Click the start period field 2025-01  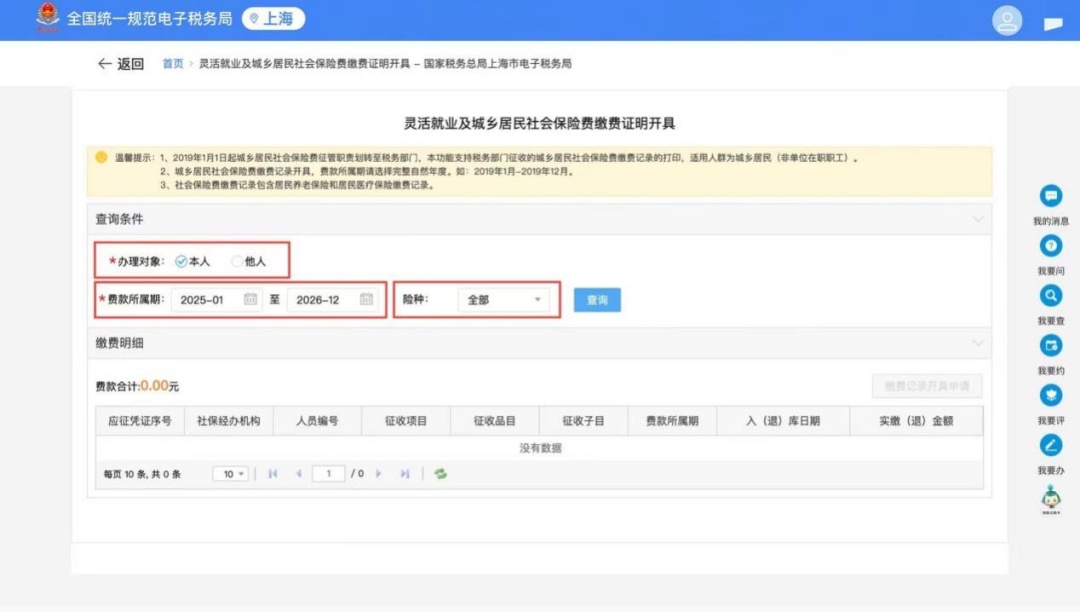coord(207,300)
